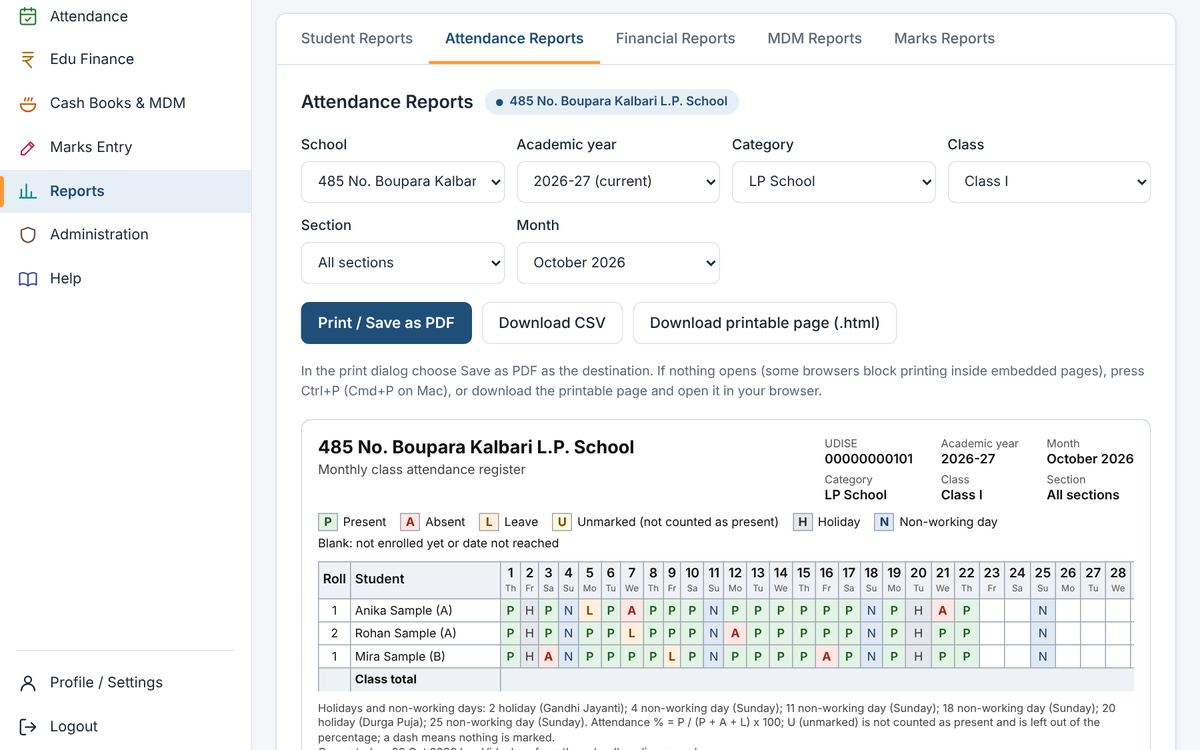Click the bowl icon beside Cash Books & MDM
1200x750 pixels.
(28, 103)
